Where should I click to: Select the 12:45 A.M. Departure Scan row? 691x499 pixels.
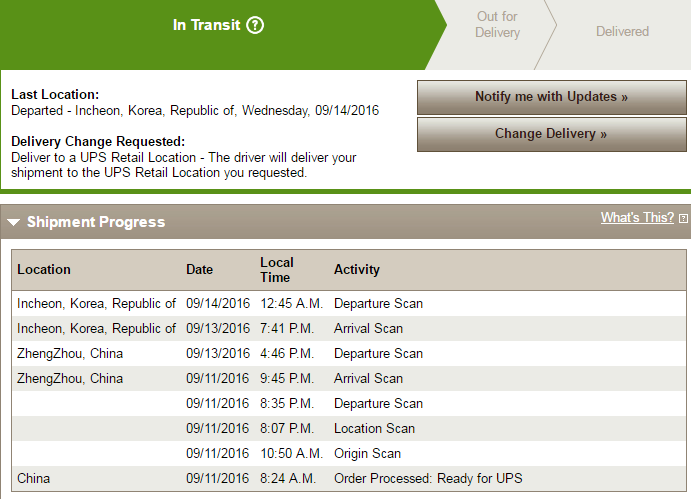(349, 304)
